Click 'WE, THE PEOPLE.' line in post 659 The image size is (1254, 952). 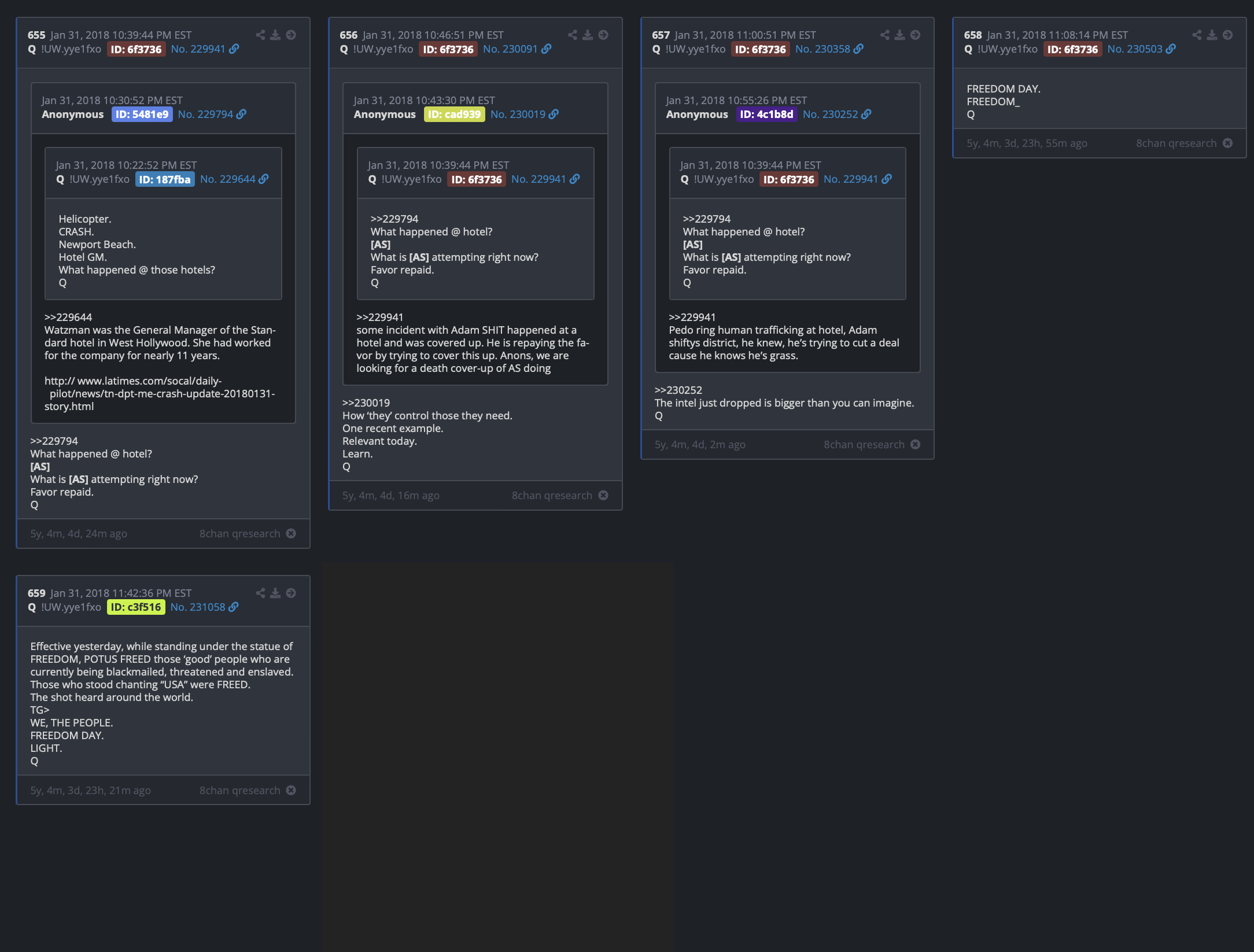(72, 722)
